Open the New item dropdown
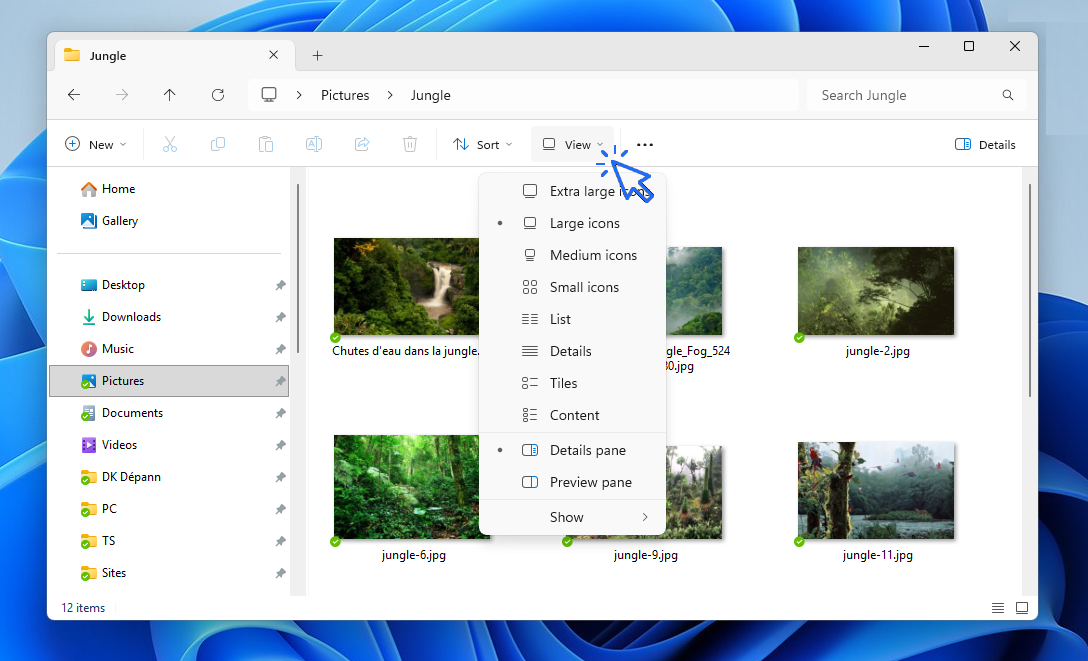The height and width of the screenshot is (661, 1088). [96, 145]
